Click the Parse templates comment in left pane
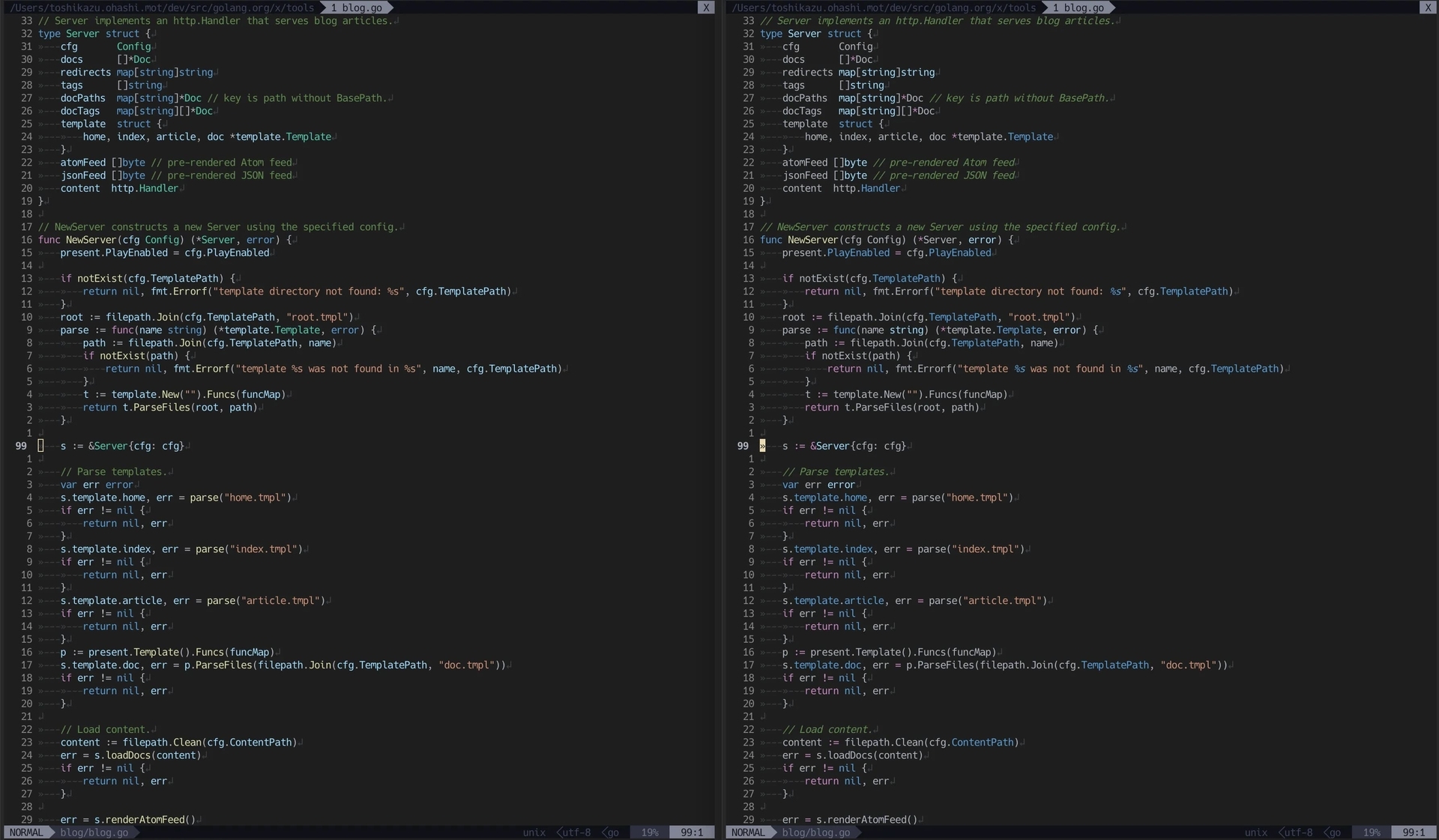1439x840 pixels. click(x=112, y=472)
